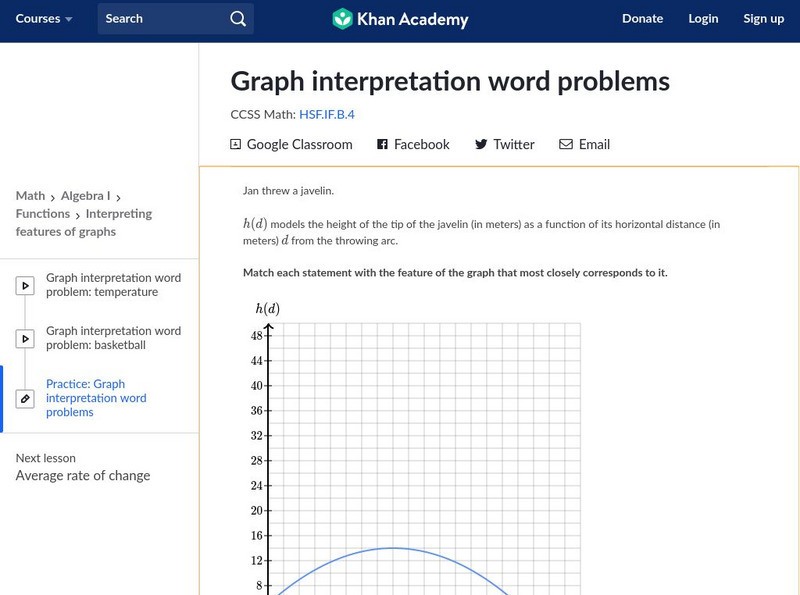Select Graph interpretation word problem: basketball lesson
800x595 pixels.
(113, 338)
